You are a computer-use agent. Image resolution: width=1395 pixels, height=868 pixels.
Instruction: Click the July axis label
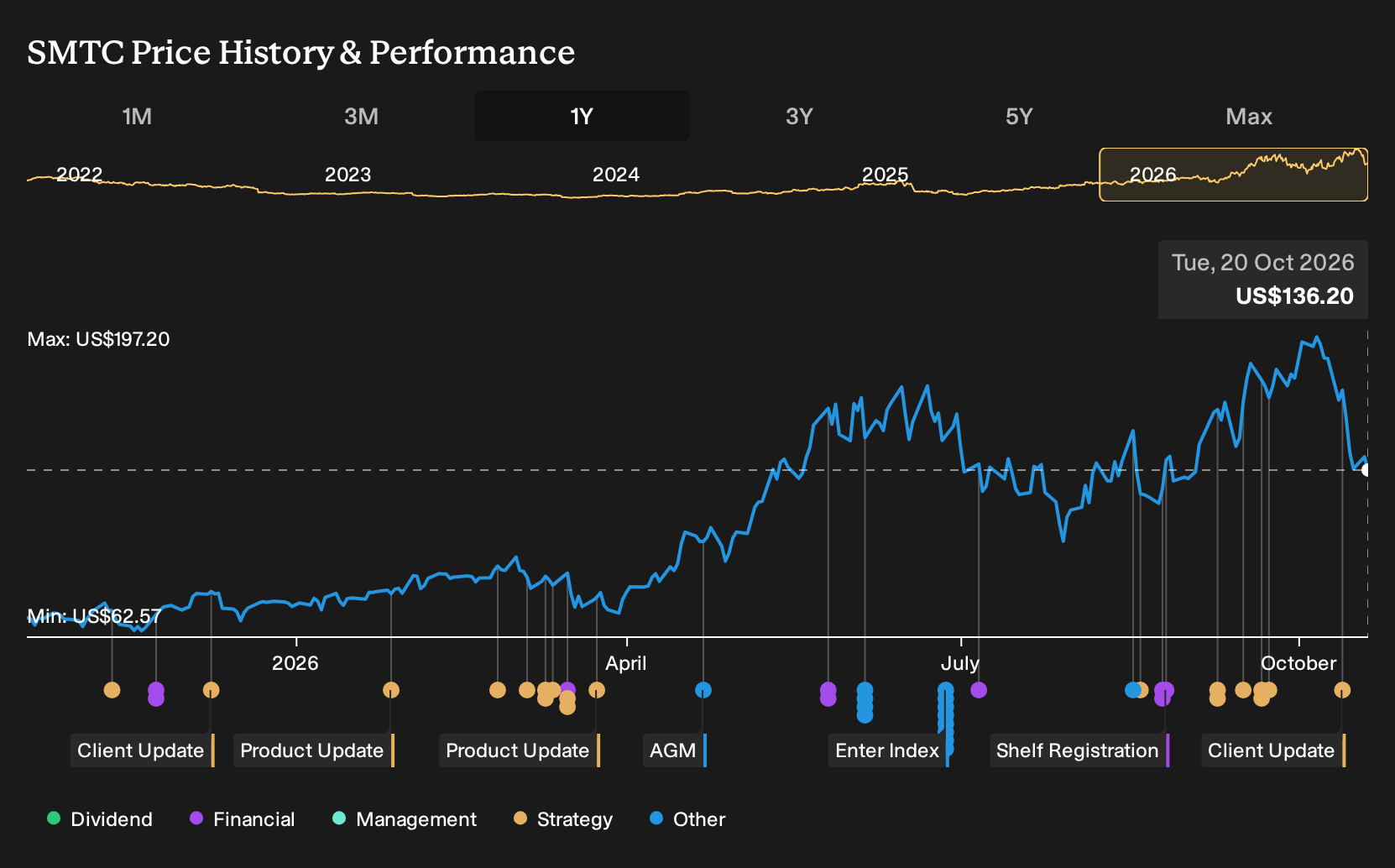pyautogui.click(x=959, y=663)
